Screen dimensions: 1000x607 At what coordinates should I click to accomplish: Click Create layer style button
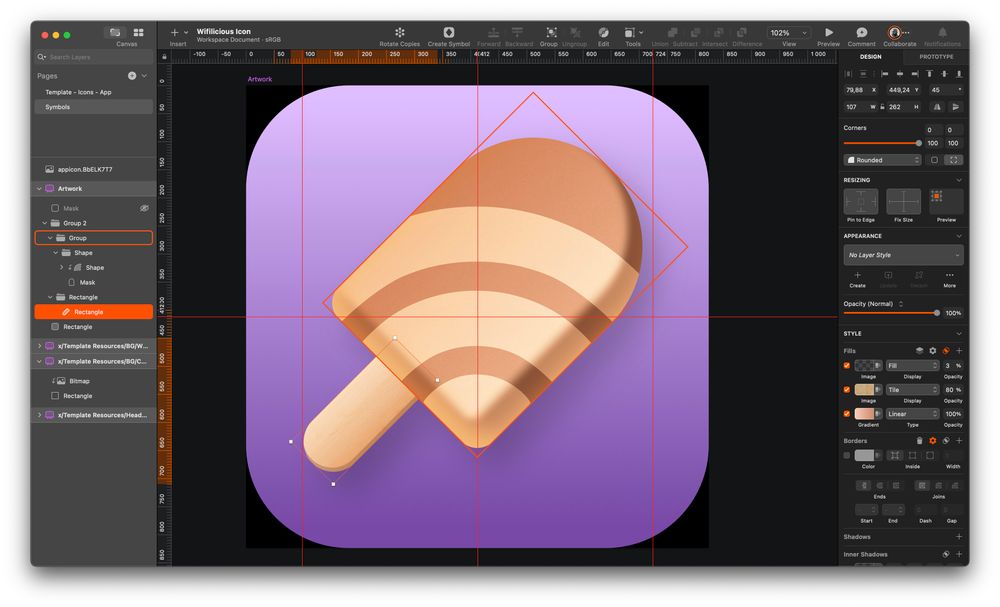pos(857,279)
